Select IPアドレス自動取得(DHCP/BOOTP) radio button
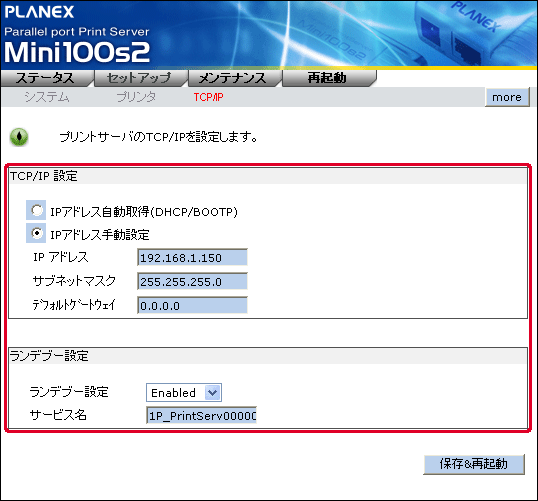The width and height of the screenshot is (538, 501). pos(36,210)
